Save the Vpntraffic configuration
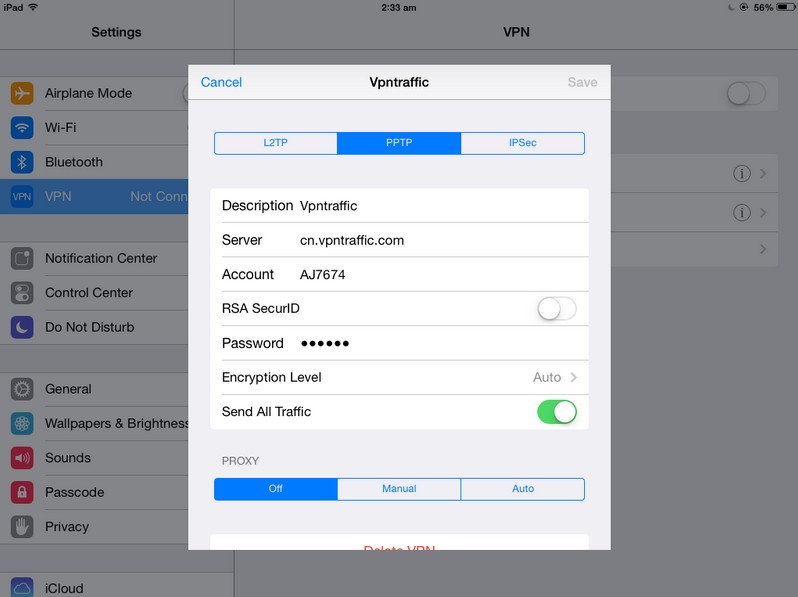798x597 pixels. point(582,82)
